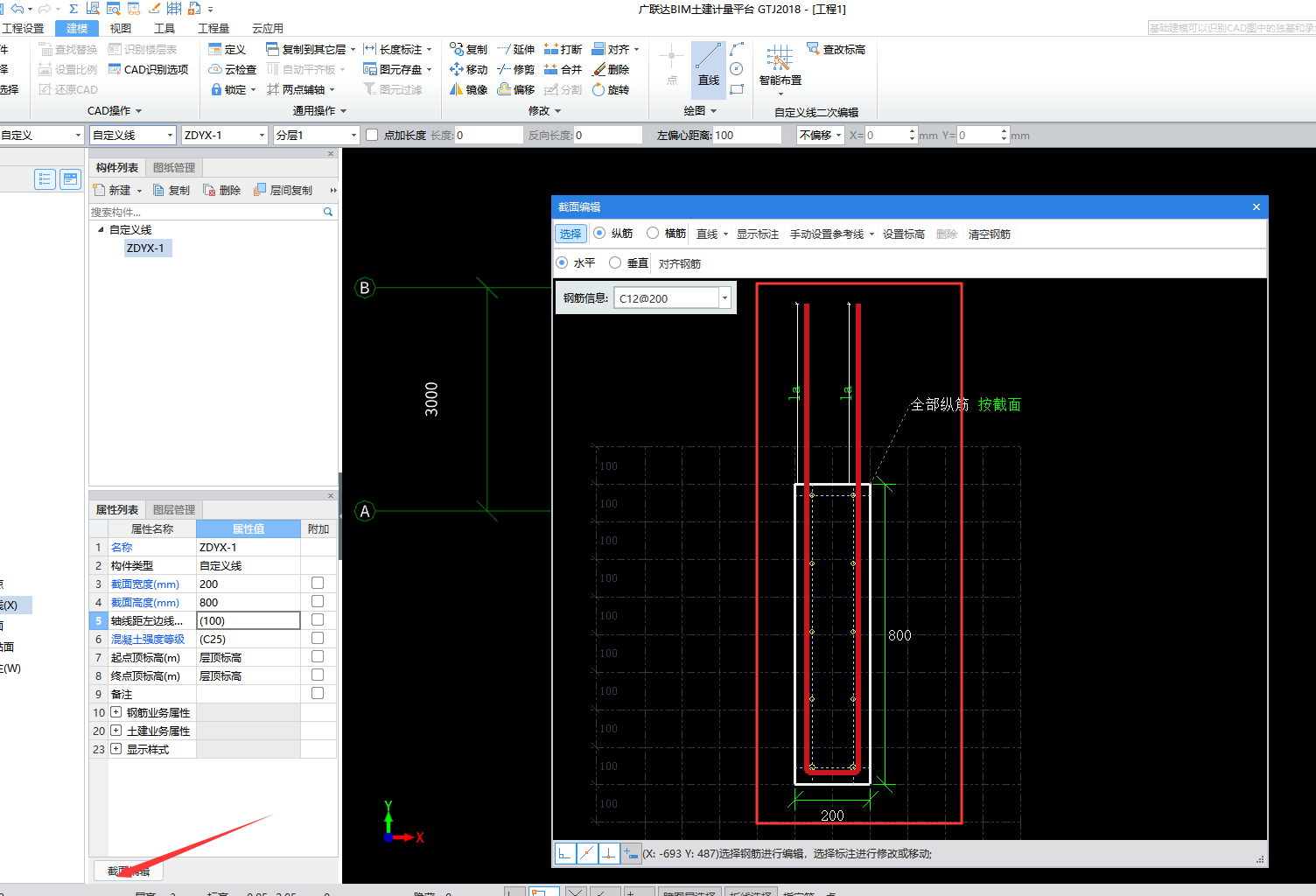Screen dimensions: 1316x896
Task: Select the rectangle drawing tool icon
Action: (737, 89)
